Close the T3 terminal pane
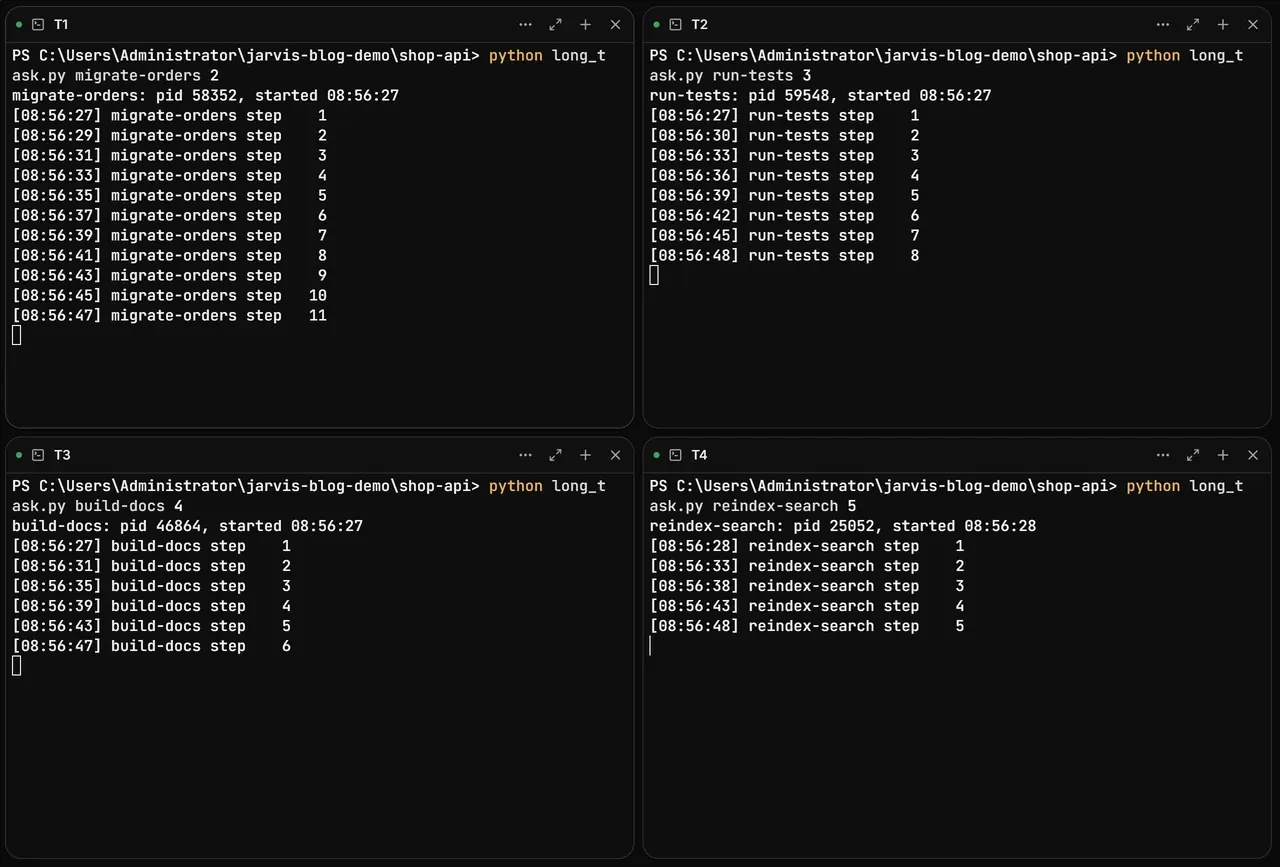Viewport: 1280px width, 867px height. pyautogui.click(x=615, y=455)
